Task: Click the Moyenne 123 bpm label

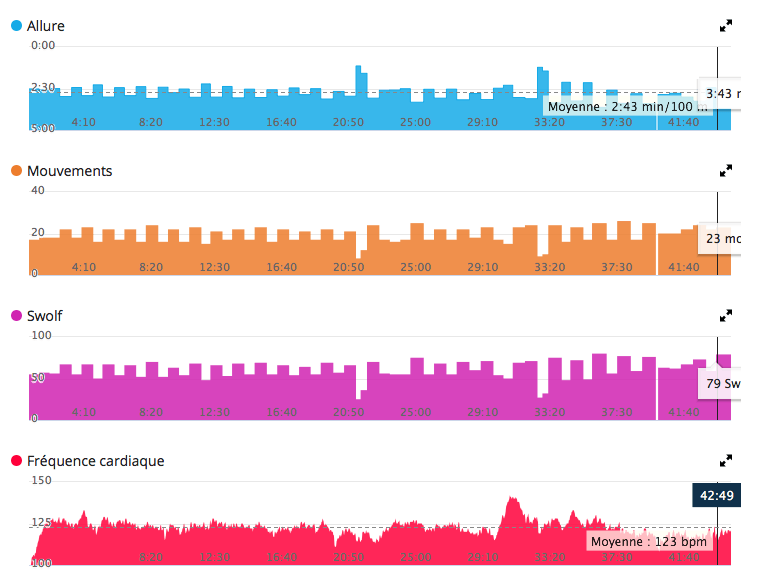Action: click(648, 542)
